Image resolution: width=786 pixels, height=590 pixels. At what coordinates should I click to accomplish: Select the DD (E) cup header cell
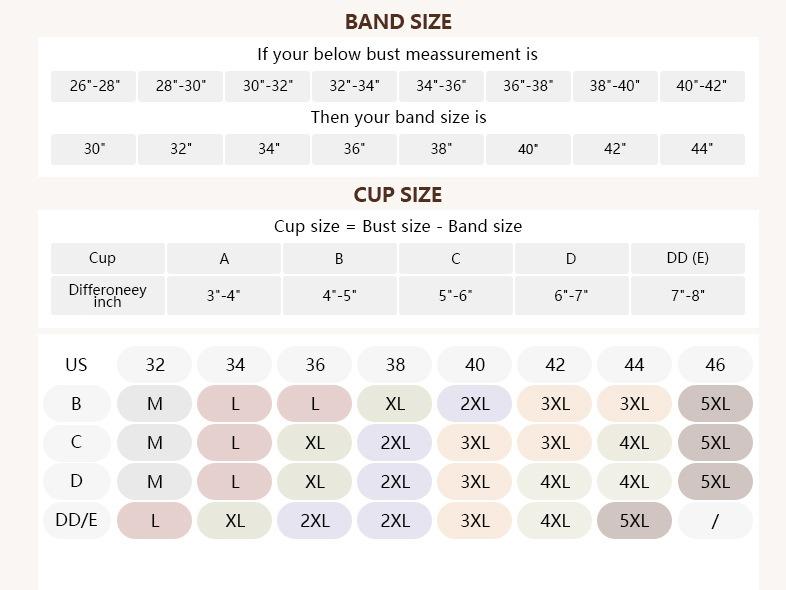687,258
